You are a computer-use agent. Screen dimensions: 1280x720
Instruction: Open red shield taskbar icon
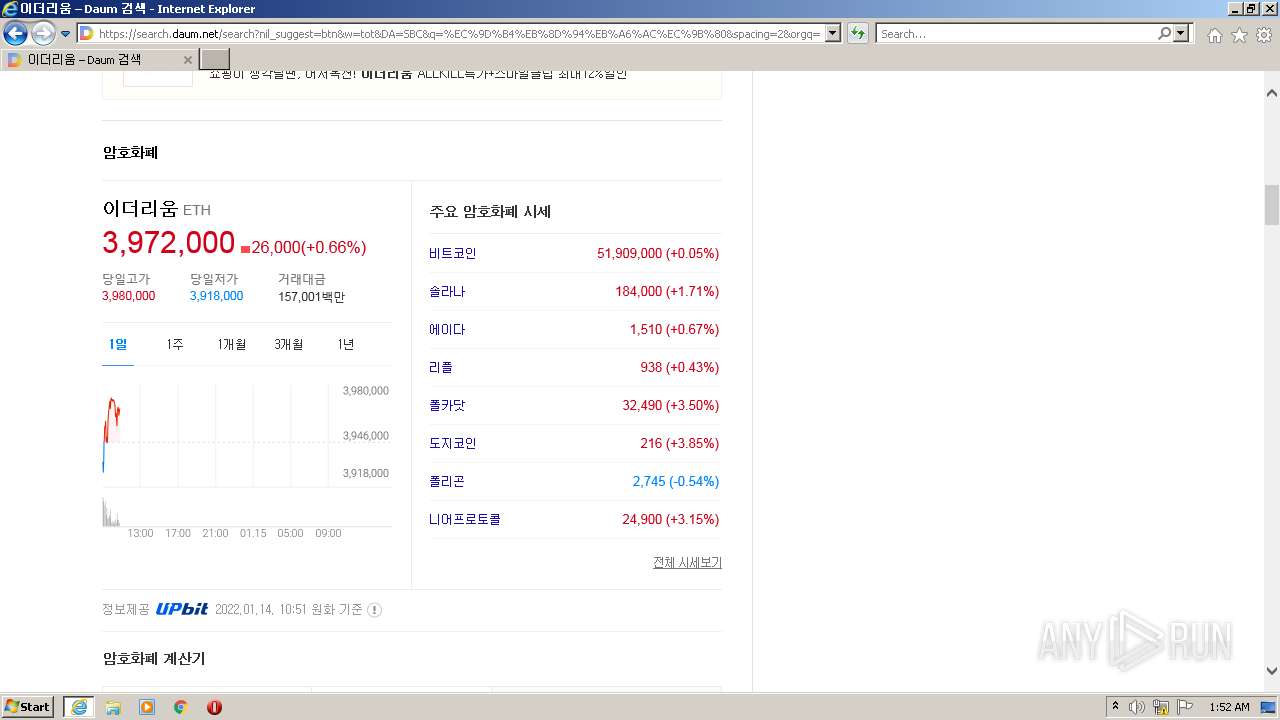[x=214, y=707]
